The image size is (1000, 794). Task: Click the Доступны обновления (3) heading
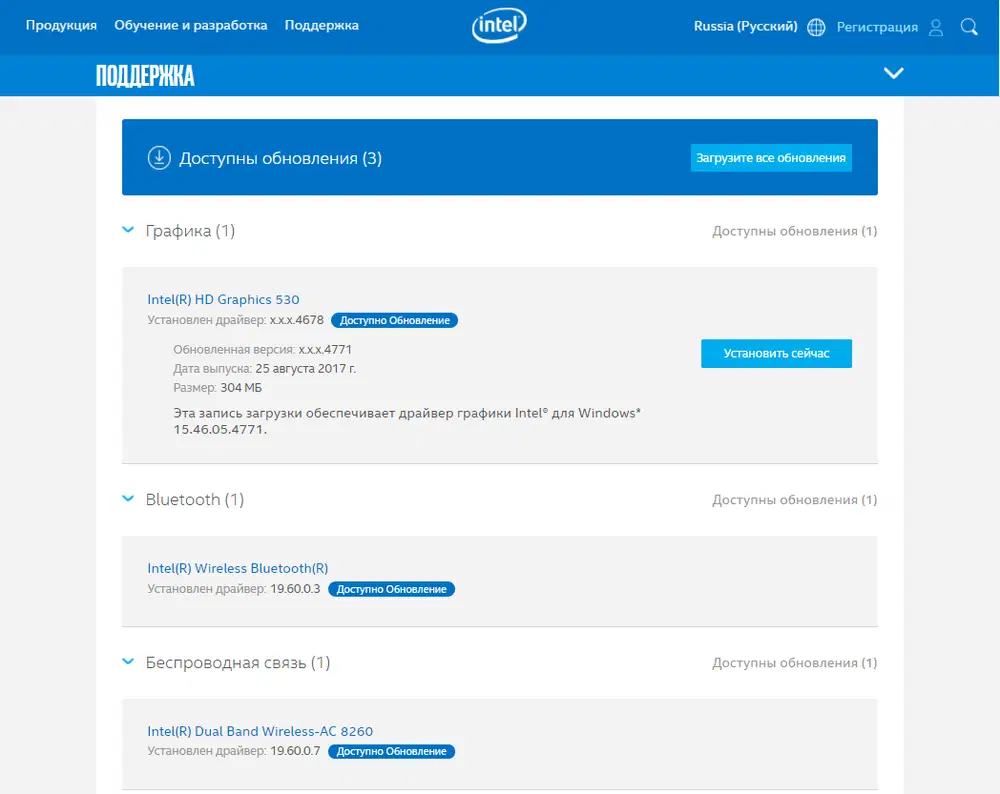click(x=281, y=158)
